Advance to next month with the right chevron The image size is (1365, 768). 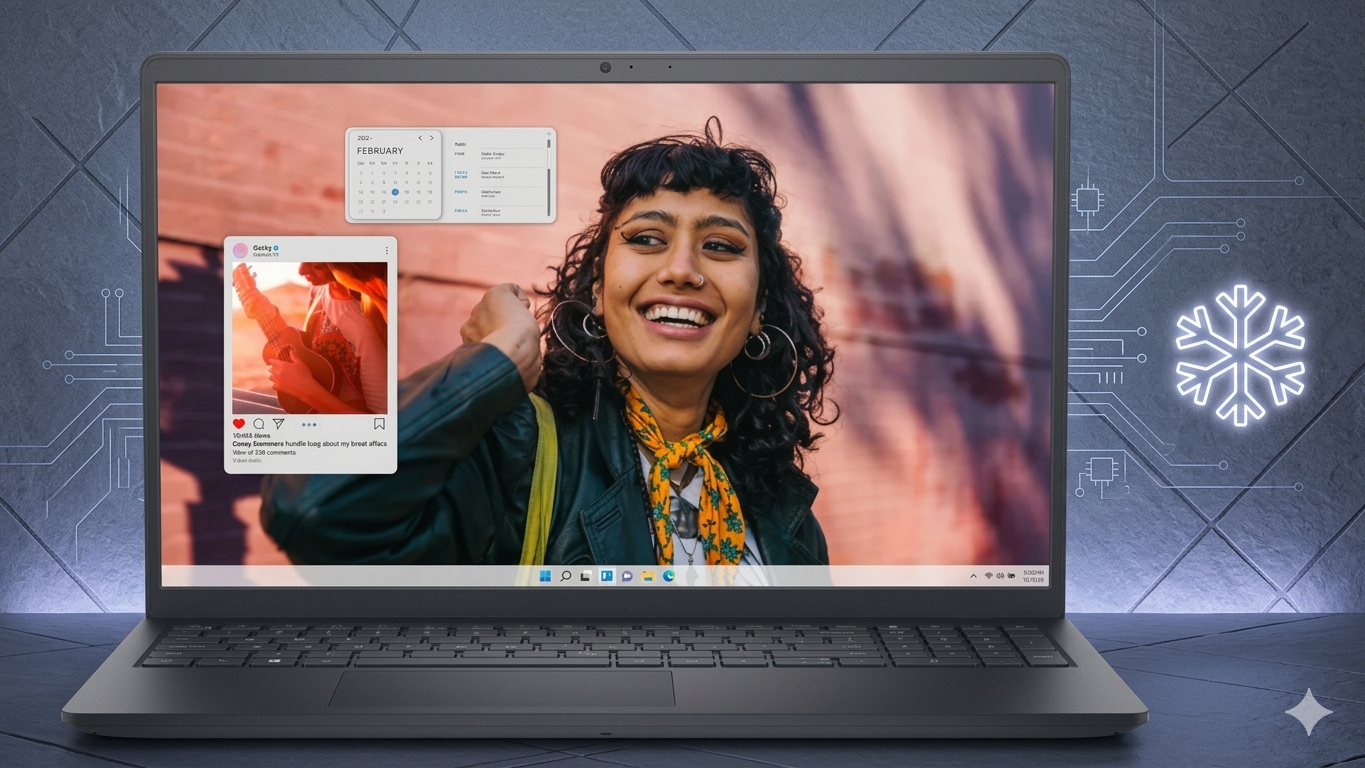(432, 138)
